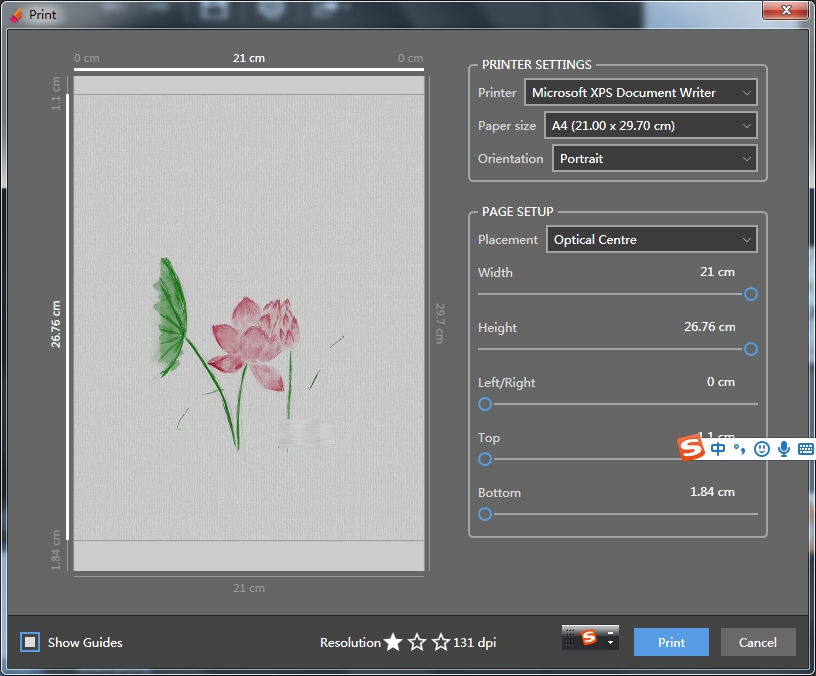This screenshot has width=816, height=676.
Task: Click the Width slider handle
Action: tap(751, 294)
